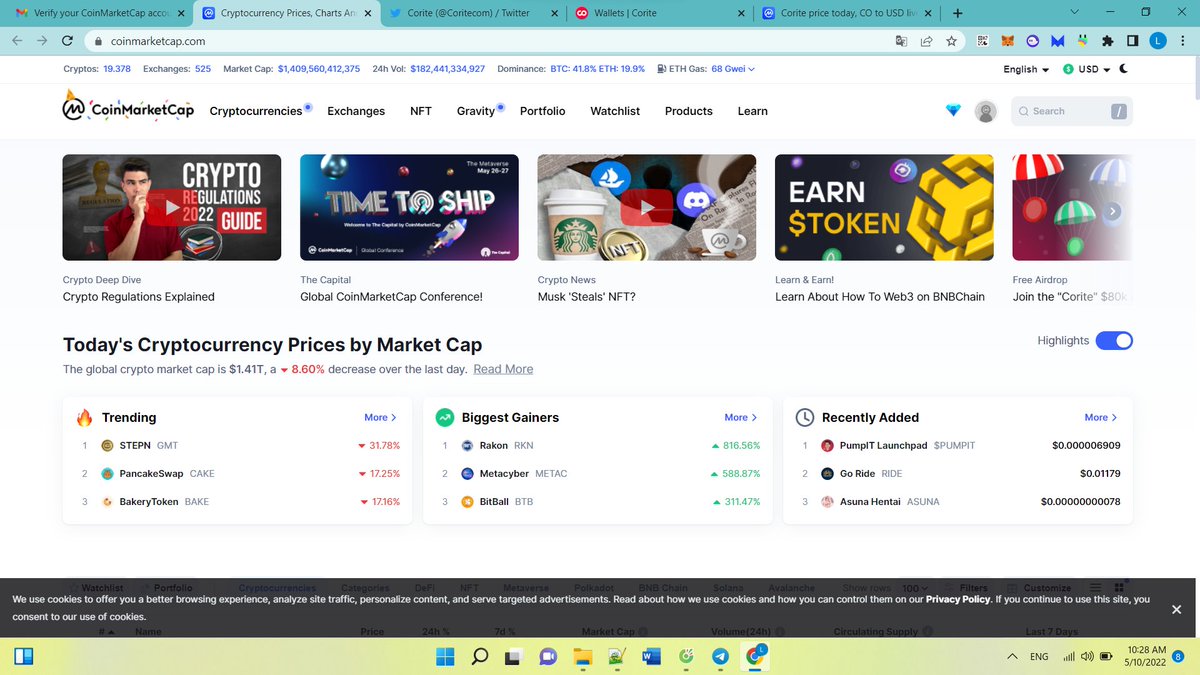This screenshot has width=1200, height=675.
Task: Toggle the Highlights switch off
Action: (x=1114, y=341)
